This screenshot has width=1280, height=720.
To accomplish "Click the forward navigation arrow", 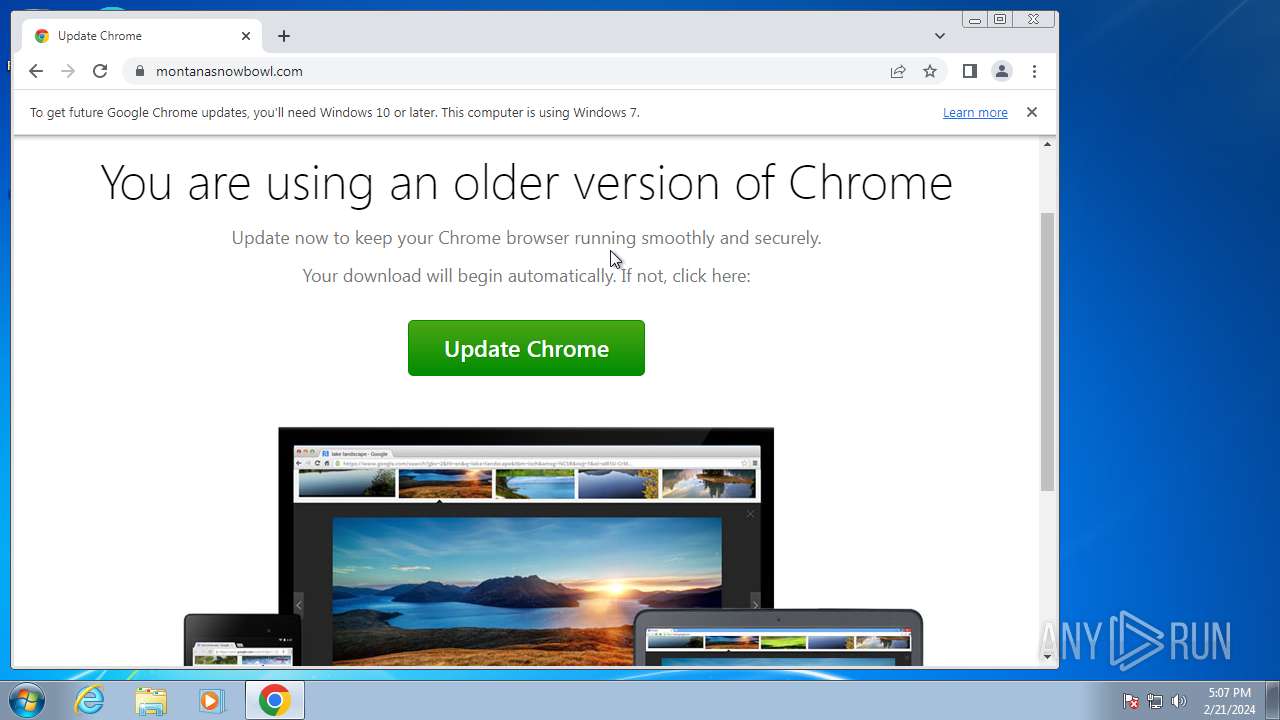I will point(68,71).
